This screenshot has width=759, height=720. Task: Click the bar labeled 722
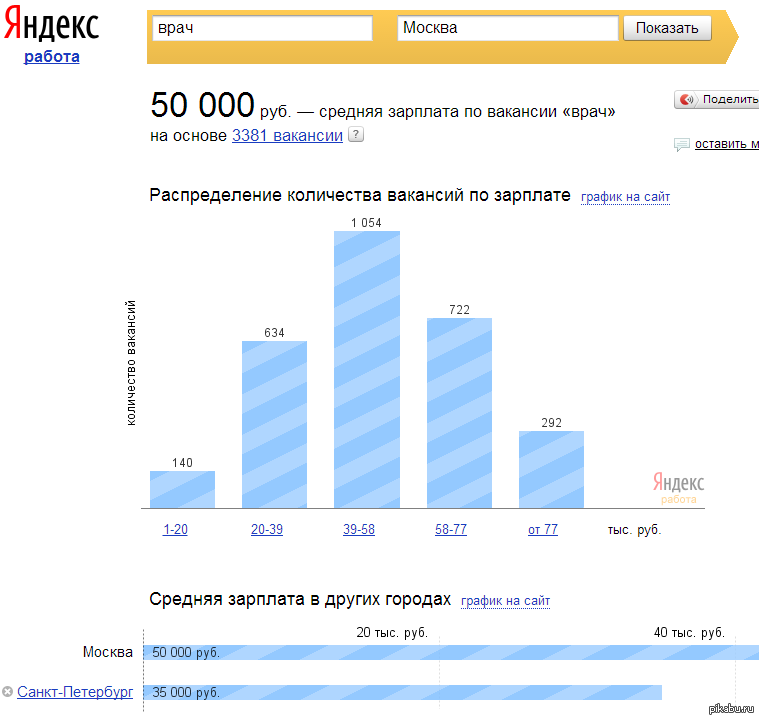coord(459,413)
